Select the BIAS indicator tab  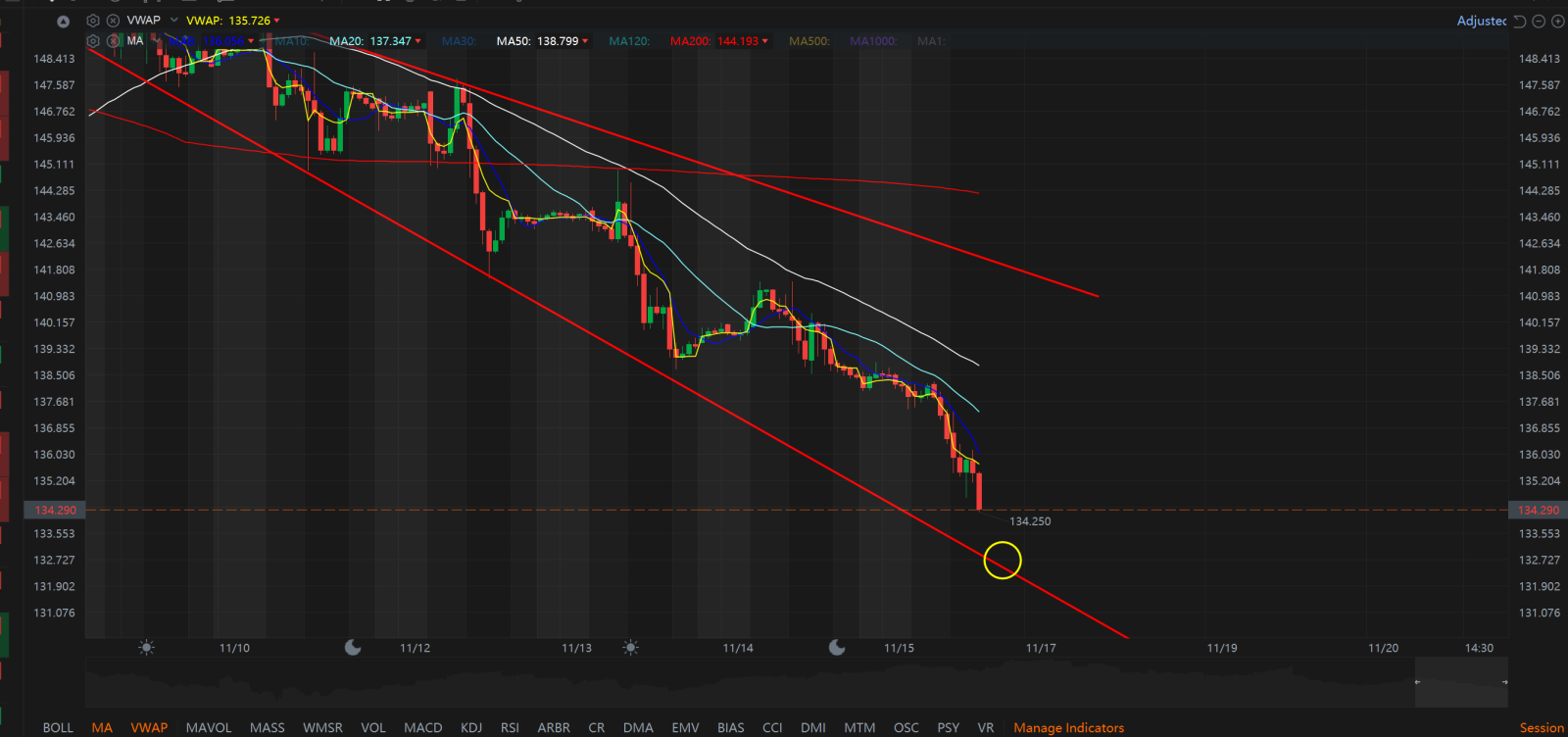tap(731, 727)
